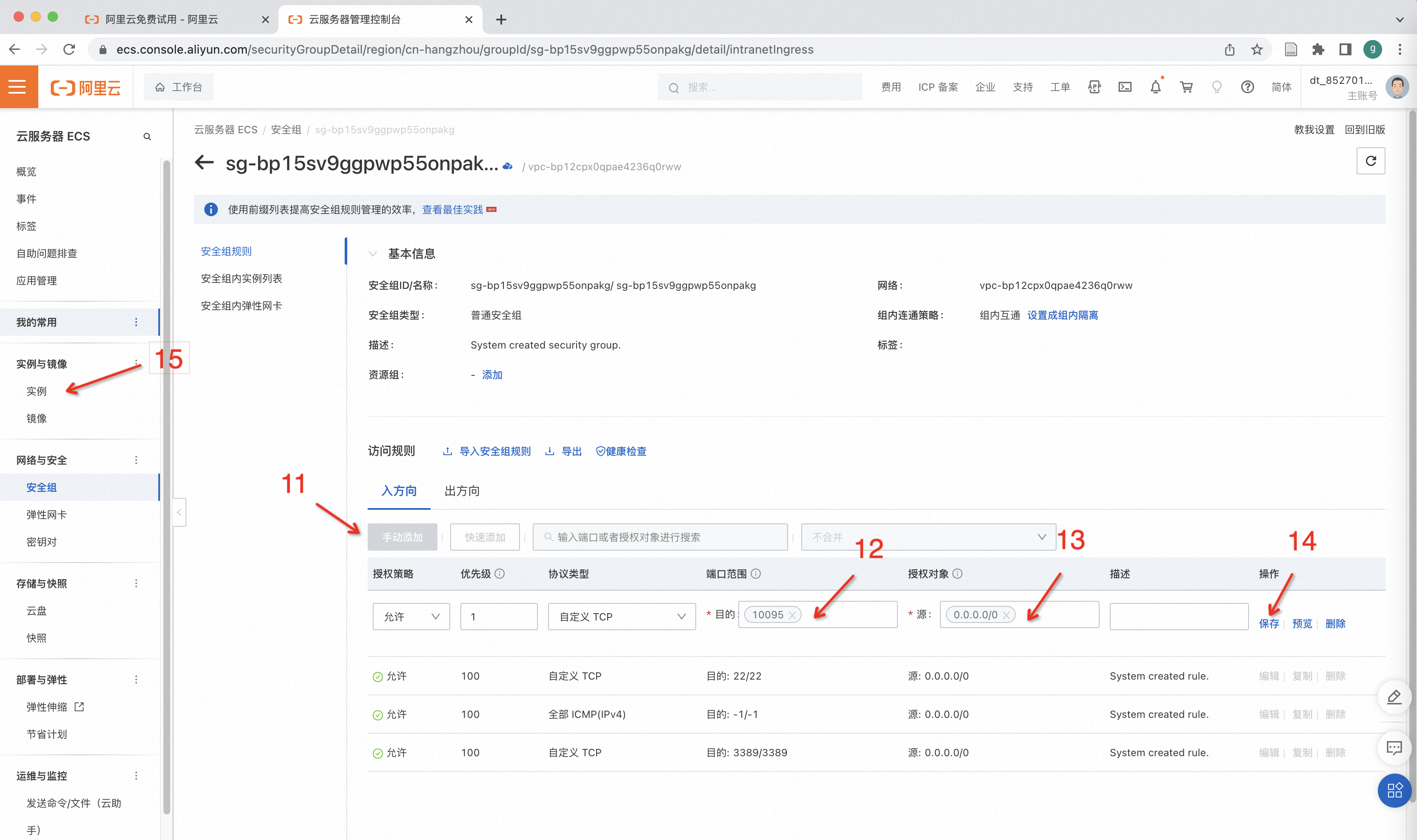Image resolution: width=1417 pixels, height=840 pixels.
Task: Collapse the left sidebar panel handle
Action: point(179,512)
